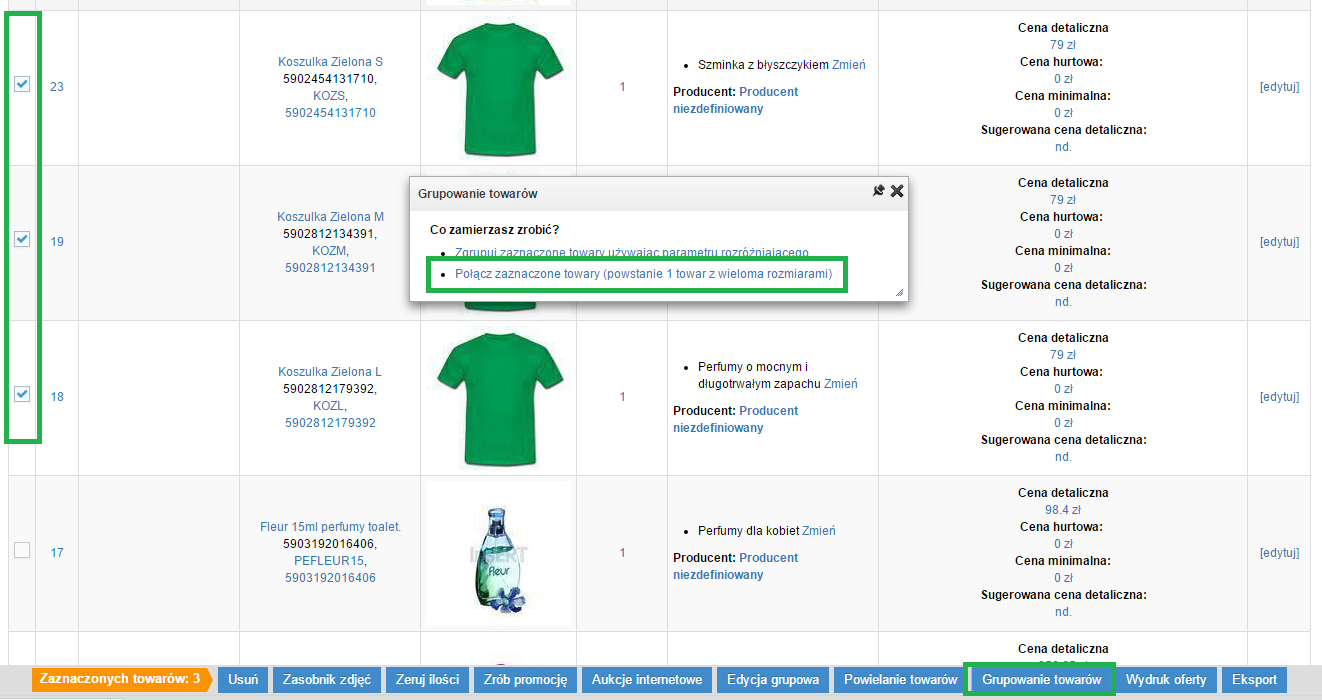Uncheck the checkbox for product 18

[x=22, y=395]
